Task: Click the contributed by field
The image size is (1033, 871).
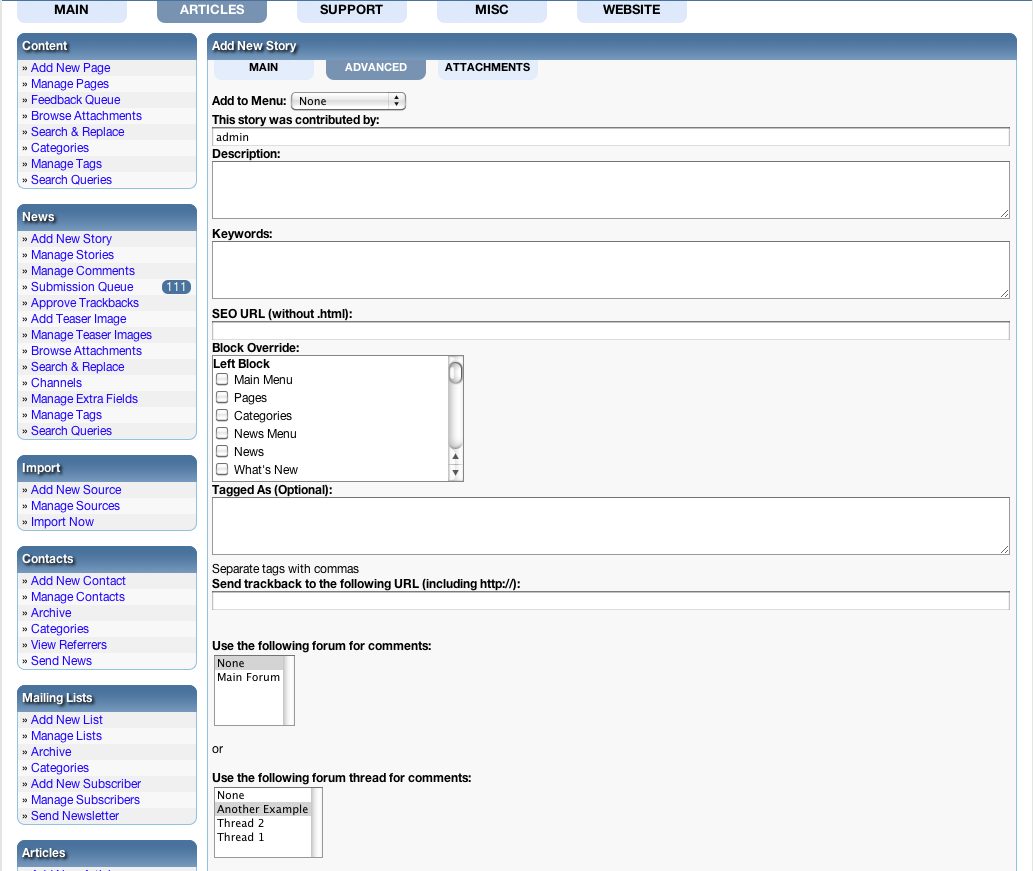Action: [x=611, y=137]
